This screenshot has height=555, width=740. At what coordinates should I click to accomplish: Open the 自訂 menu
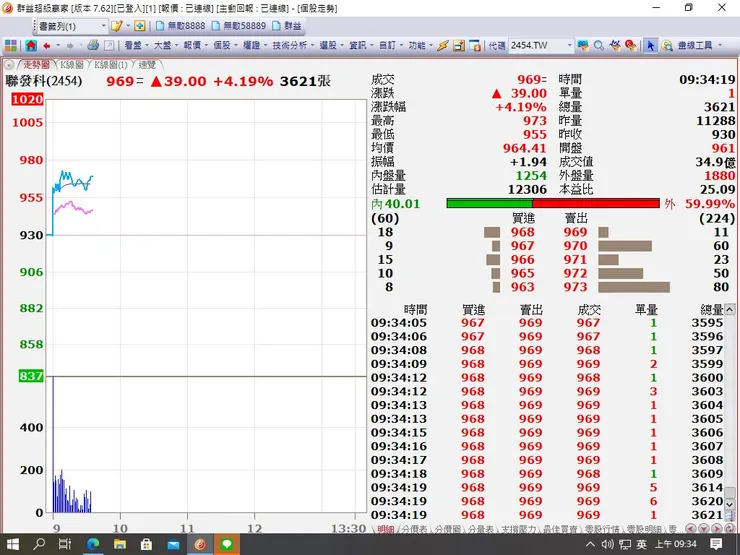[391, 46]
